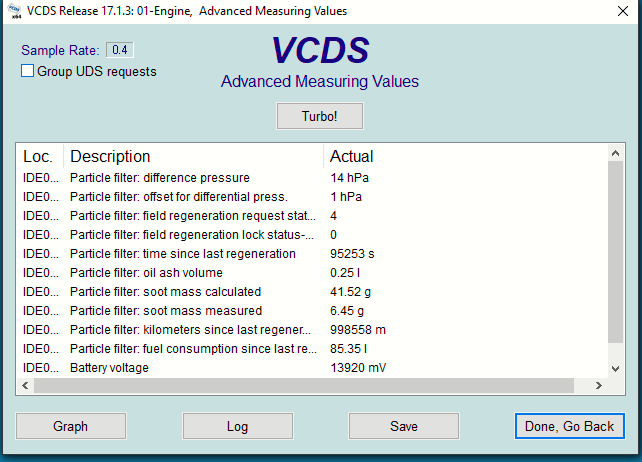Select 'field regeneration lock status' row
Image resolution: width=642 pixels, height=462 pixels.
[313, 235]
